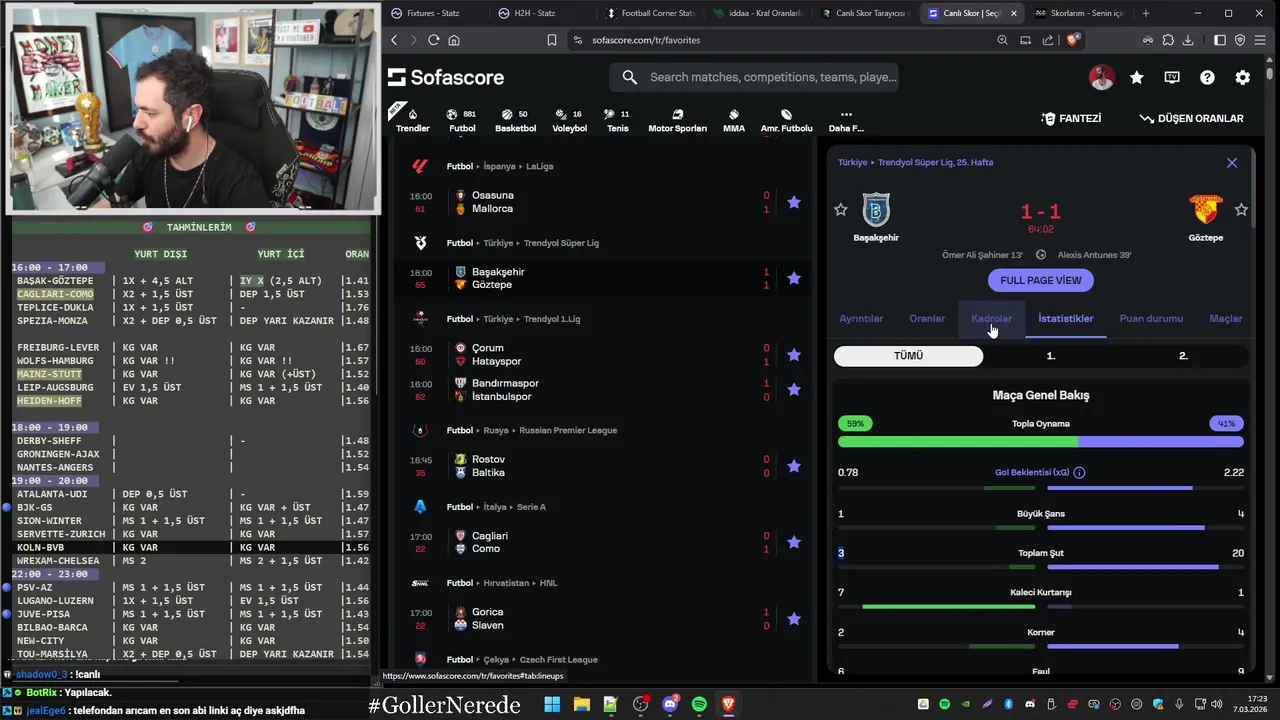Close the match details panel
This screenshot has width=1280, height=720.
click(x=1232, y=162)
